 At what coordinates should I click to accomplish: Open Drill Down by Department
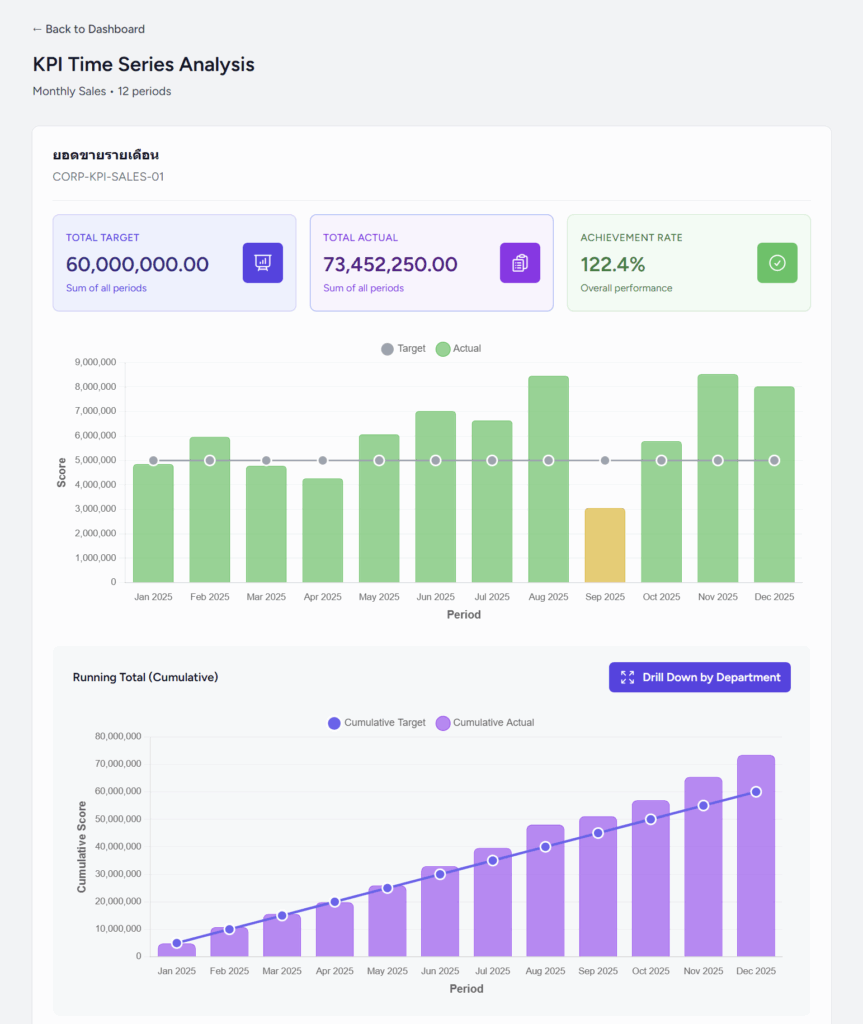pyautogui.click(x=699, y=677)
